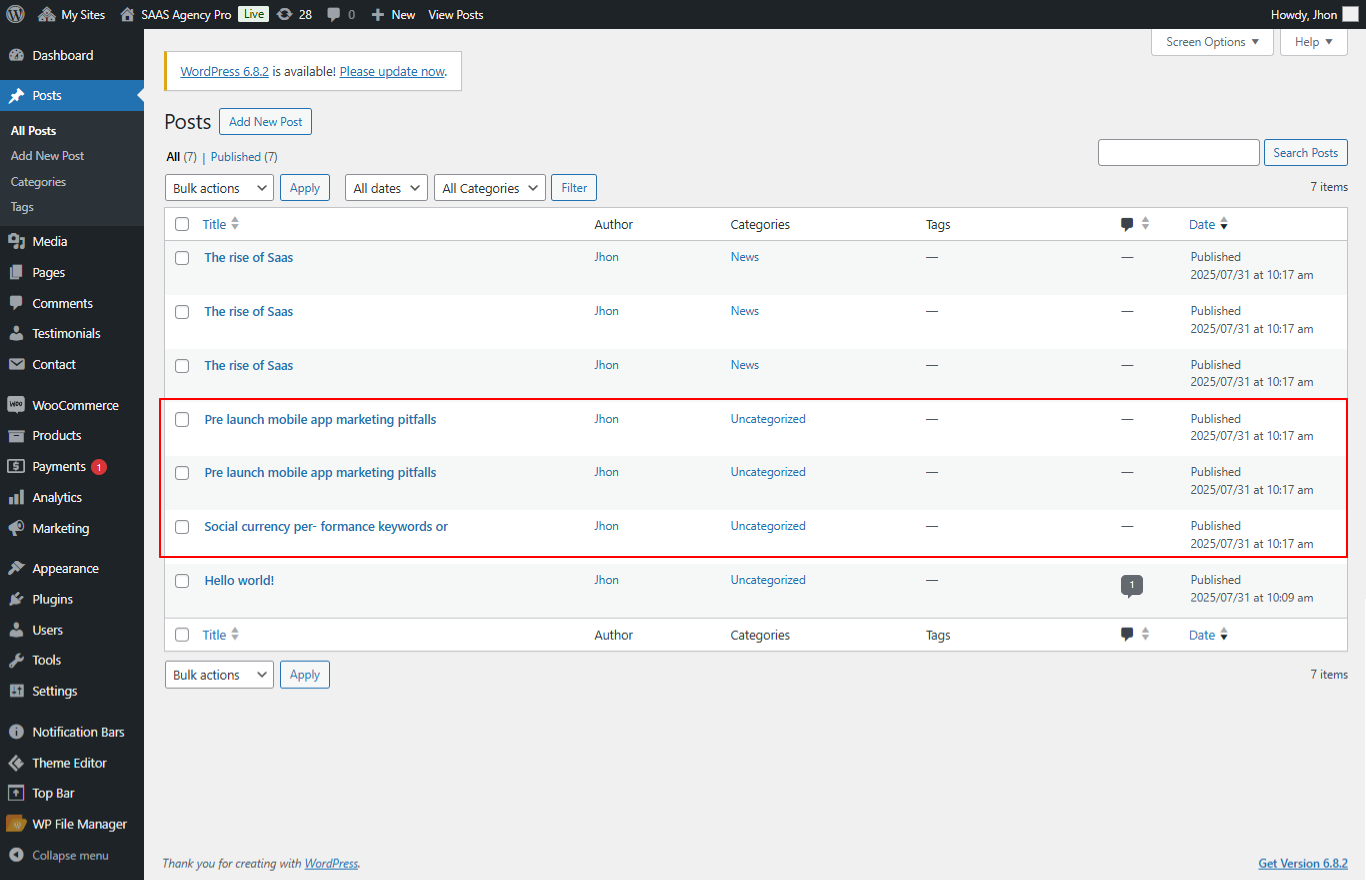Viewport: 1366px width, 881px height.
Task: Tick the checkbox for Social currency post
Action: coord(182,527)
